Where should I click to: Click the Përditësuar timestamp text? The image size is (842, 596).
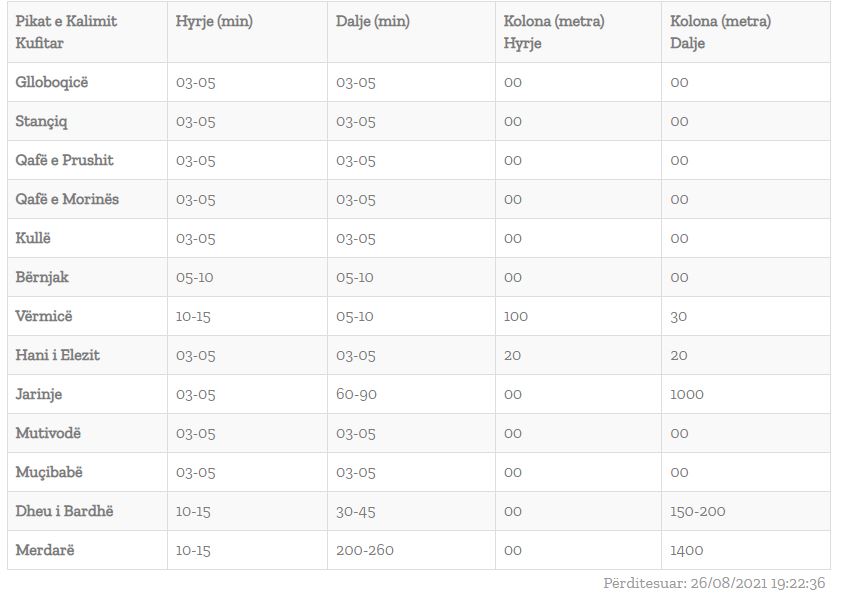click(x=714, y=583)
